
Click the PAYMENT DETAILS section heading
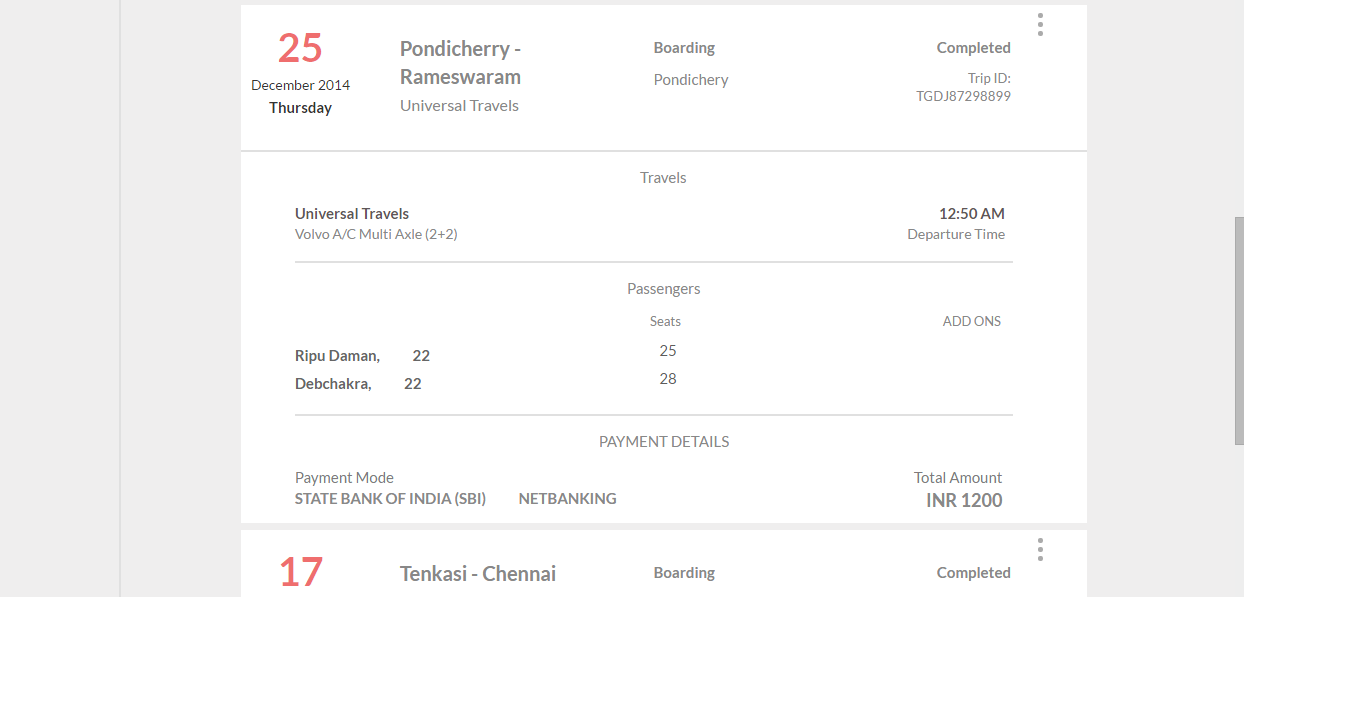pyautogui.click(x=664, y=442)
